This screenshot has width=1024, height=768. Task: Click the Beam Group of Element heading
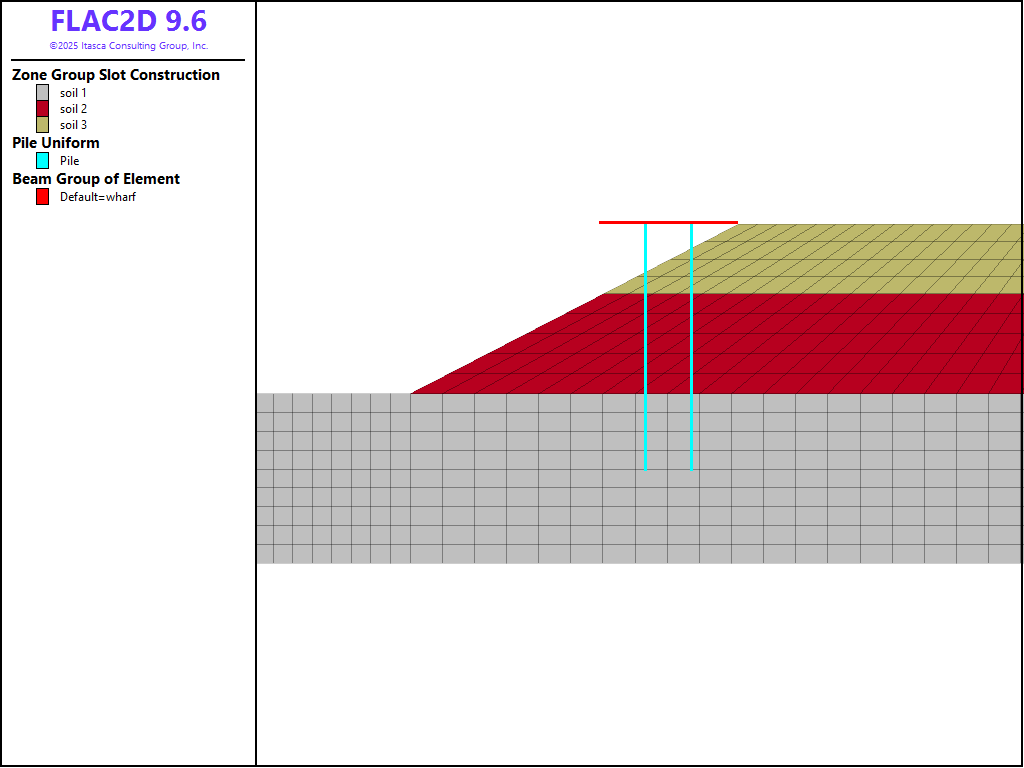coord(96,179)
